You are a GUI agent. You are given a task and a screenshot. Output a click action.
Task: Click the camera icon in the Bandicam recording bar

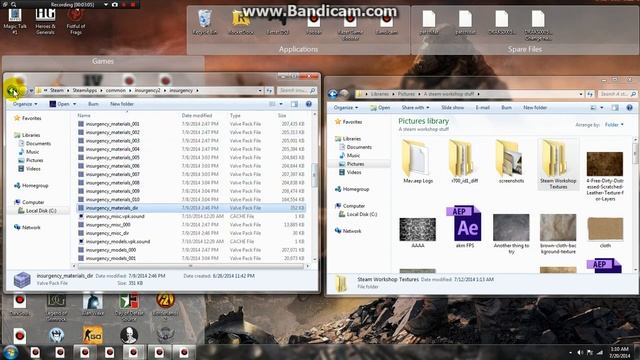point(115,4)
